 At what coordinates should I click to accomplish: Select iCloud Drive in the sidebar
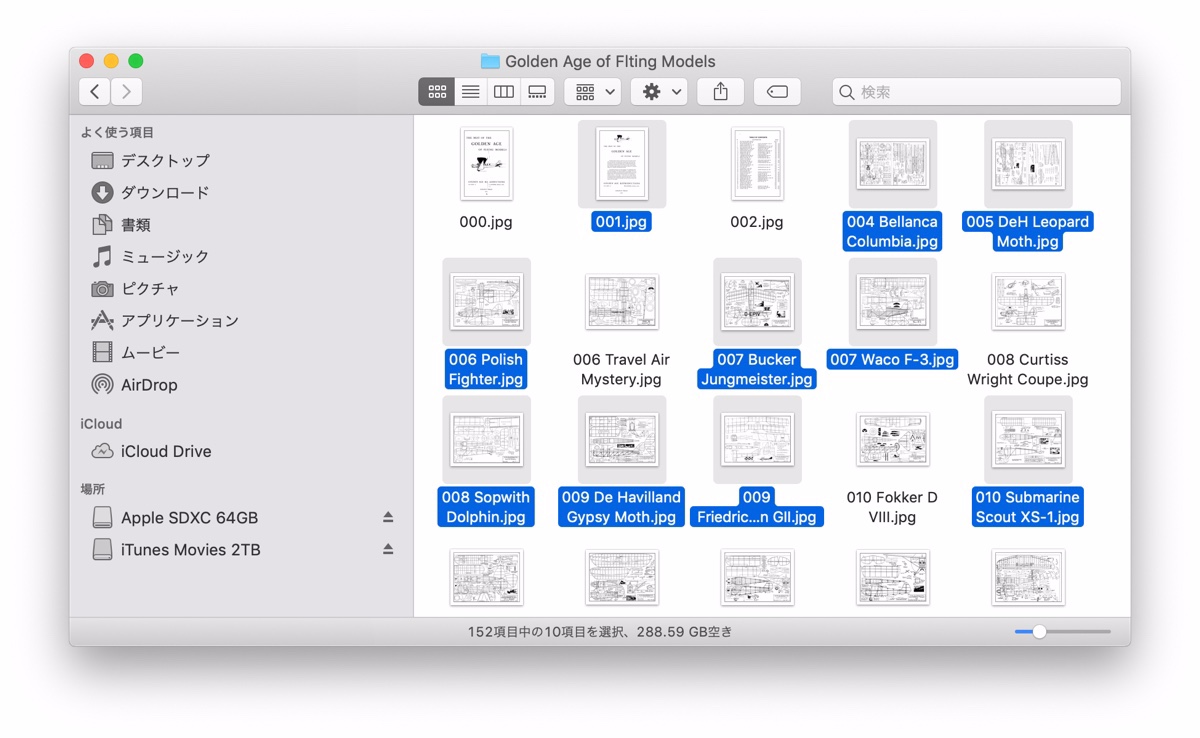click(x=165, y=451)
